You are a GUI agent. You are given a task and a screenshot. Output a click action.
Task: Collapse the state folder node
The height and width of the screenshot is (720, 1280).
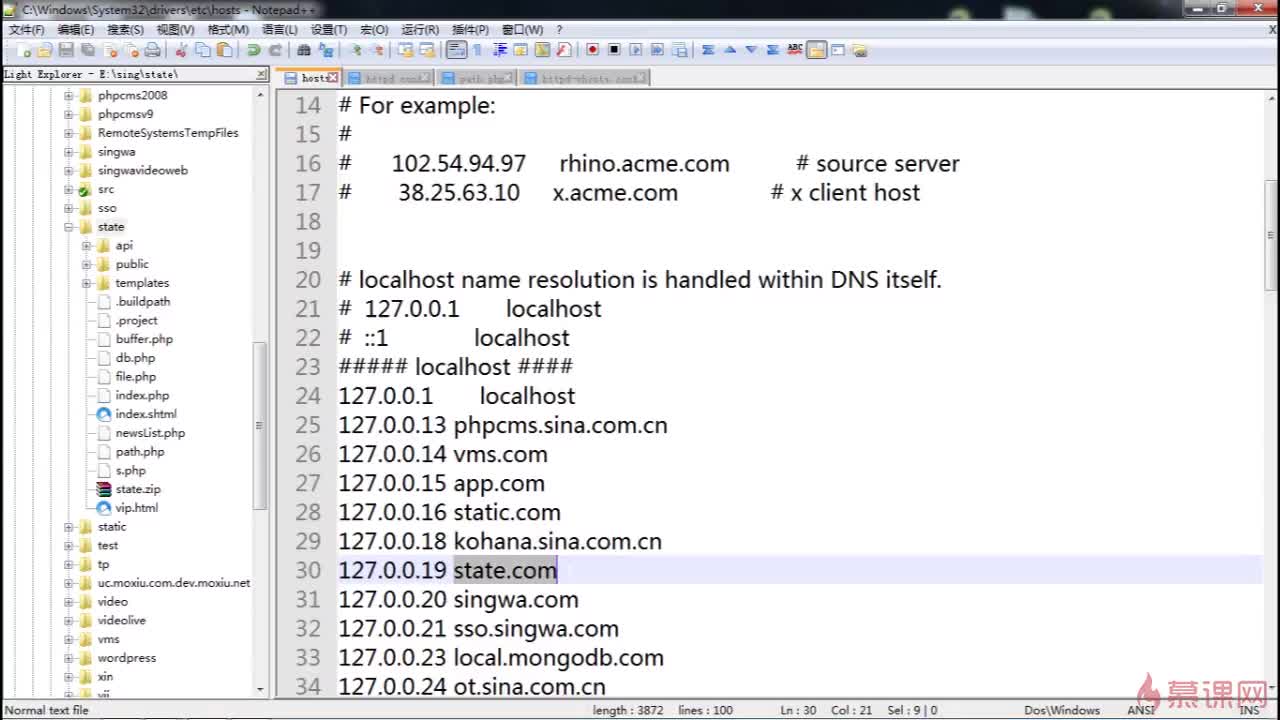(69, 227)
